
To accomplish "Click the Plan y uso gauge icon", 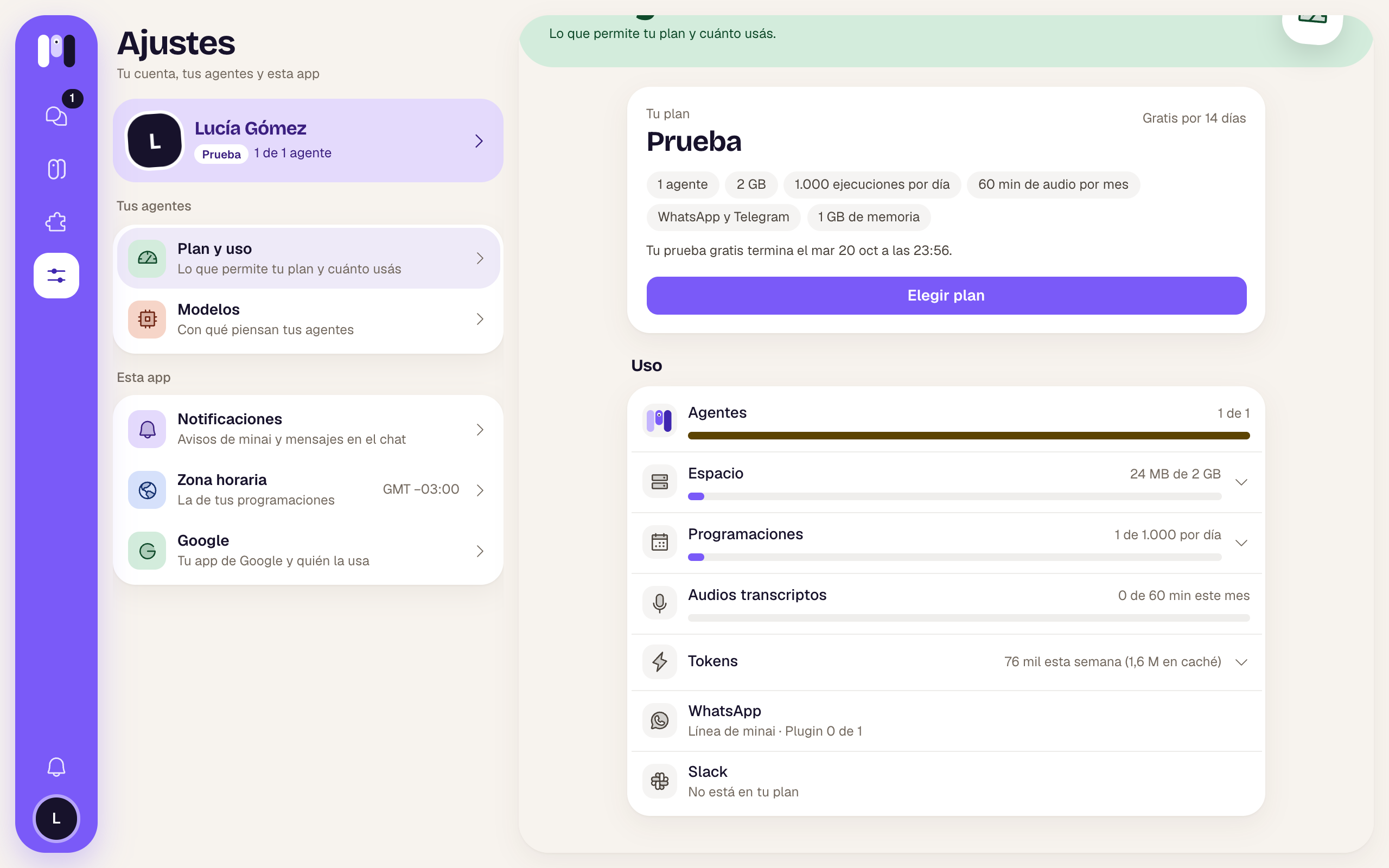I will click(148, 258).
